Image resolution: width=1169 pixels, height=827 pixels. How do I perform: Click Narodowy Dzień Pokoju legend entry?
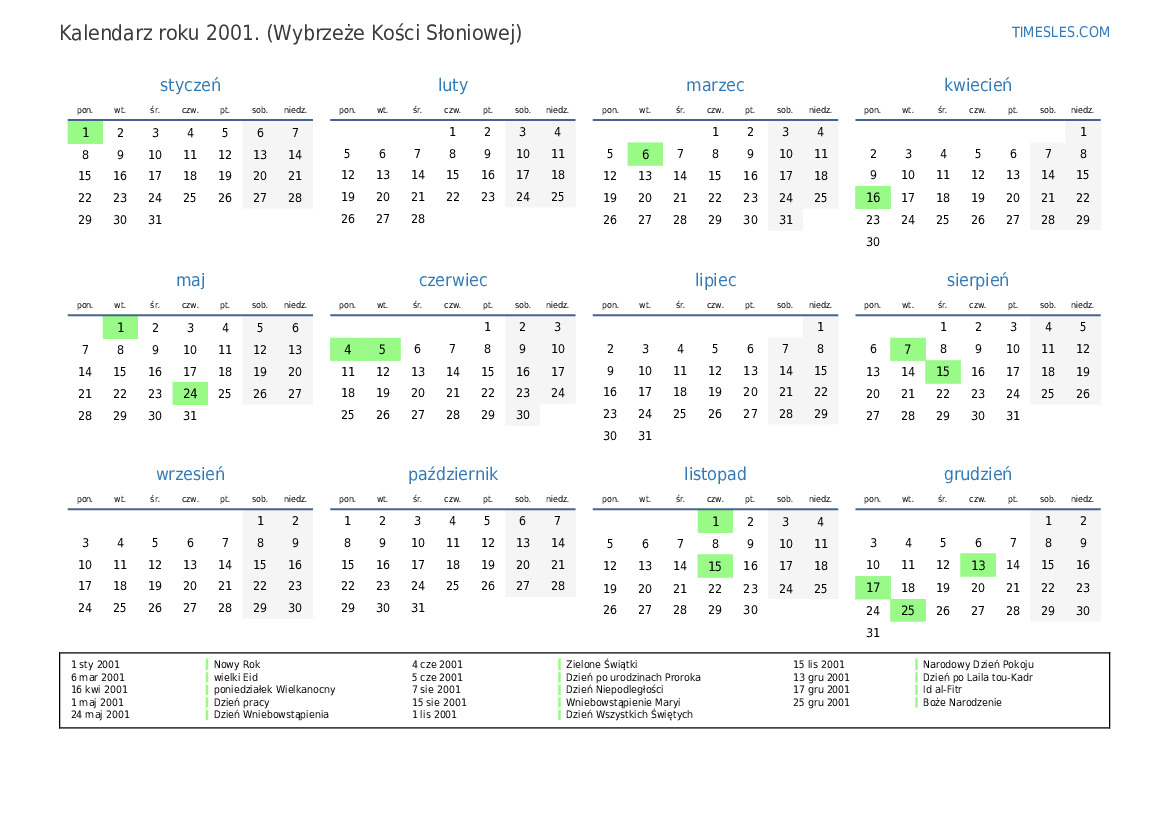[x=978, y=664]
